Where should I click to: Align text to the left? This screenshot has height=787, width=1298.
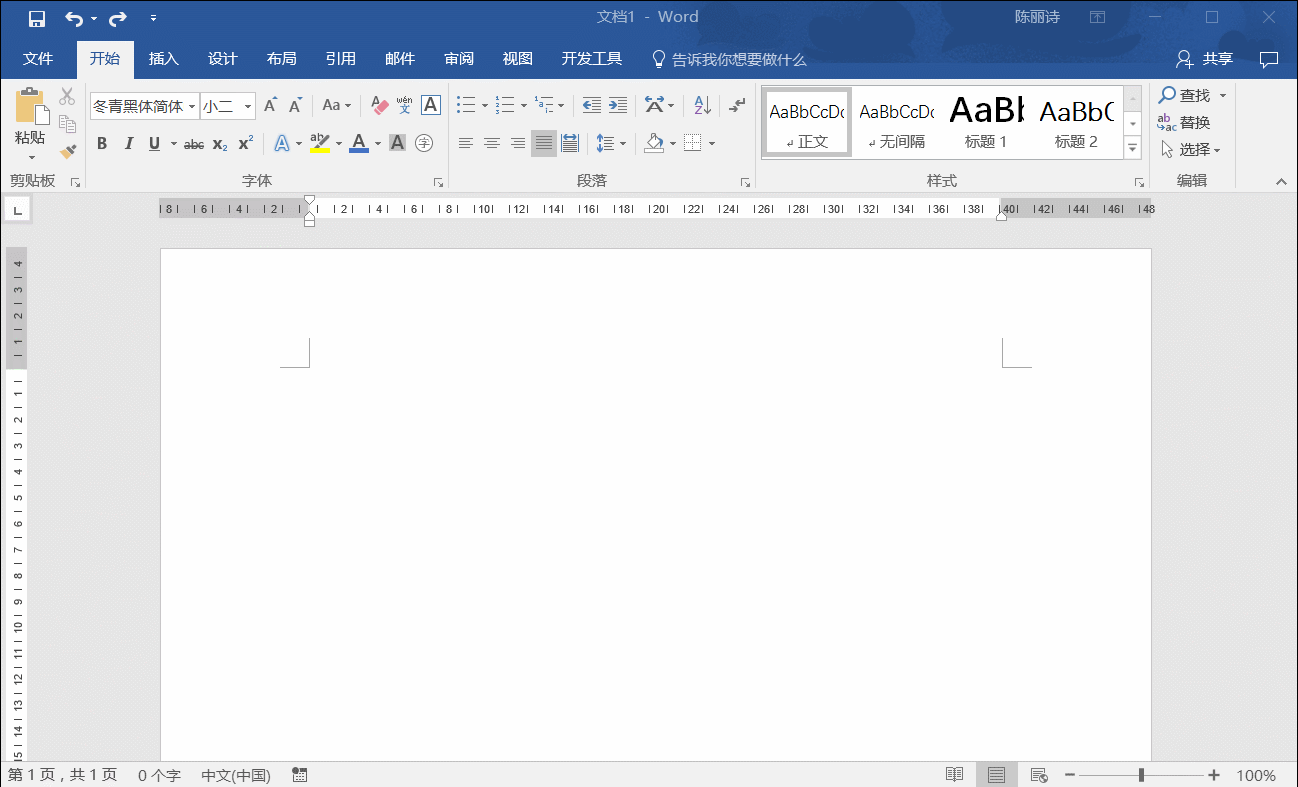coord(466,144)
